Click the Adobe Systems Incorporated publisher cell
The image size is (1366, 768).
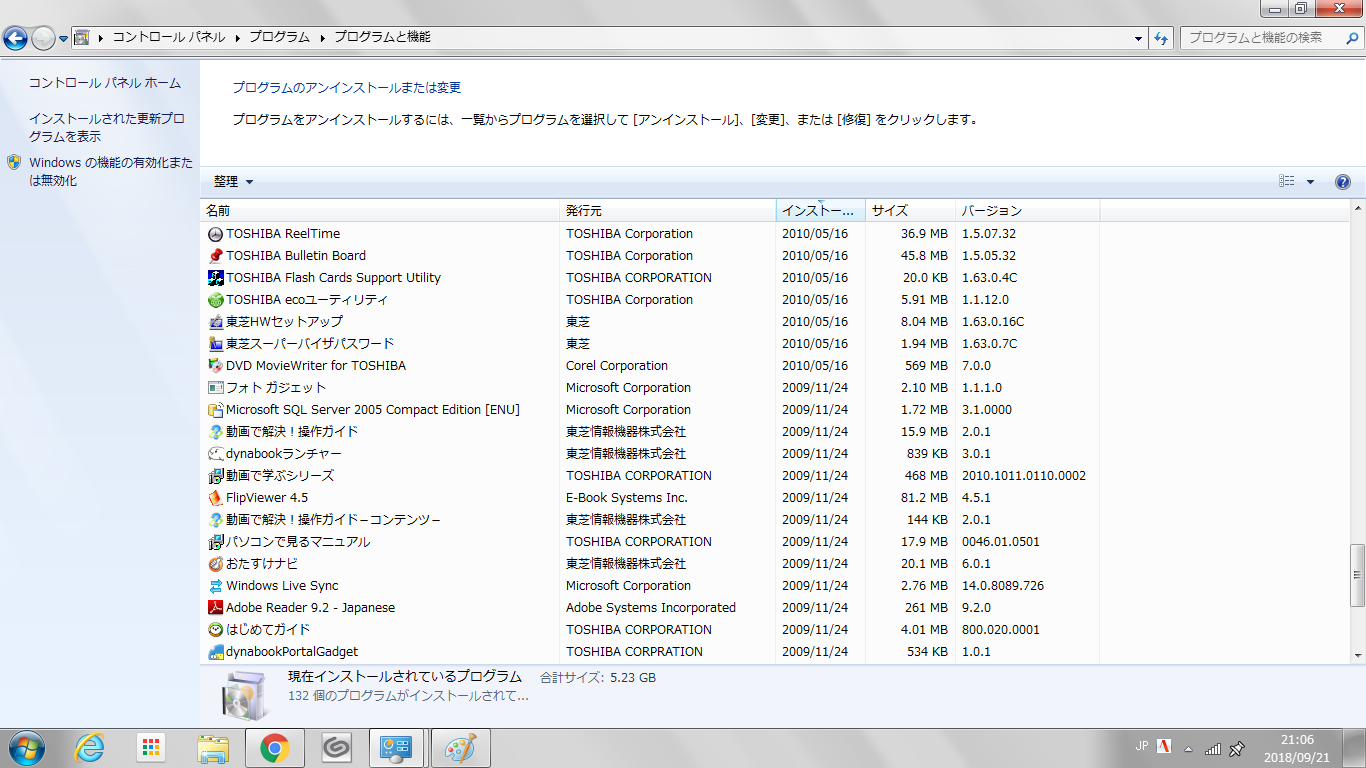pyautogui.click(x=651, y=608)
